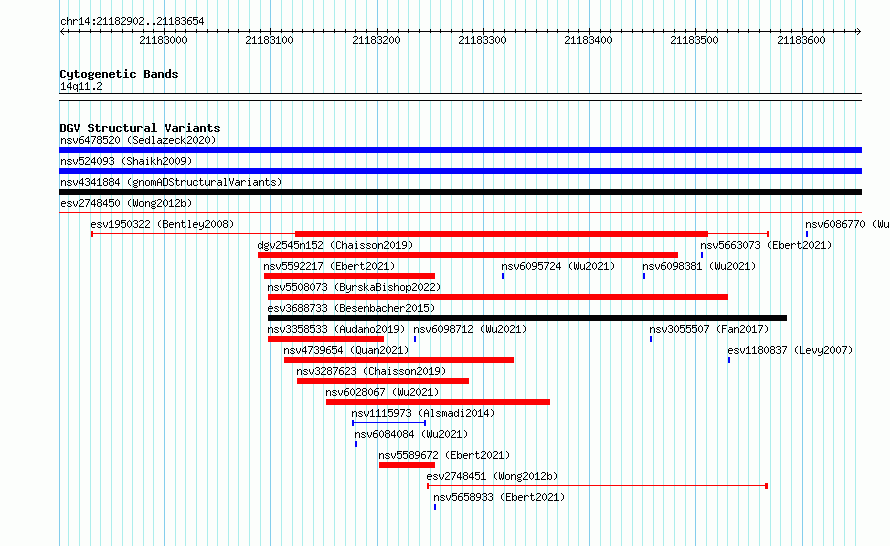
Task: Click ruler position 21183100
Action: pyautogui.click(x=270, y=40)
